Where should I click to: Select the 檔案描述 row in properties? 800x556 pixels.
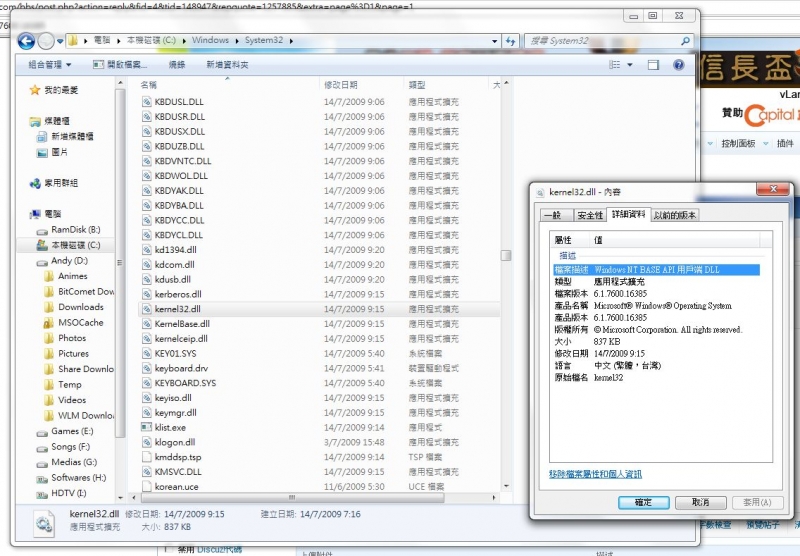[x=657, y=269]
